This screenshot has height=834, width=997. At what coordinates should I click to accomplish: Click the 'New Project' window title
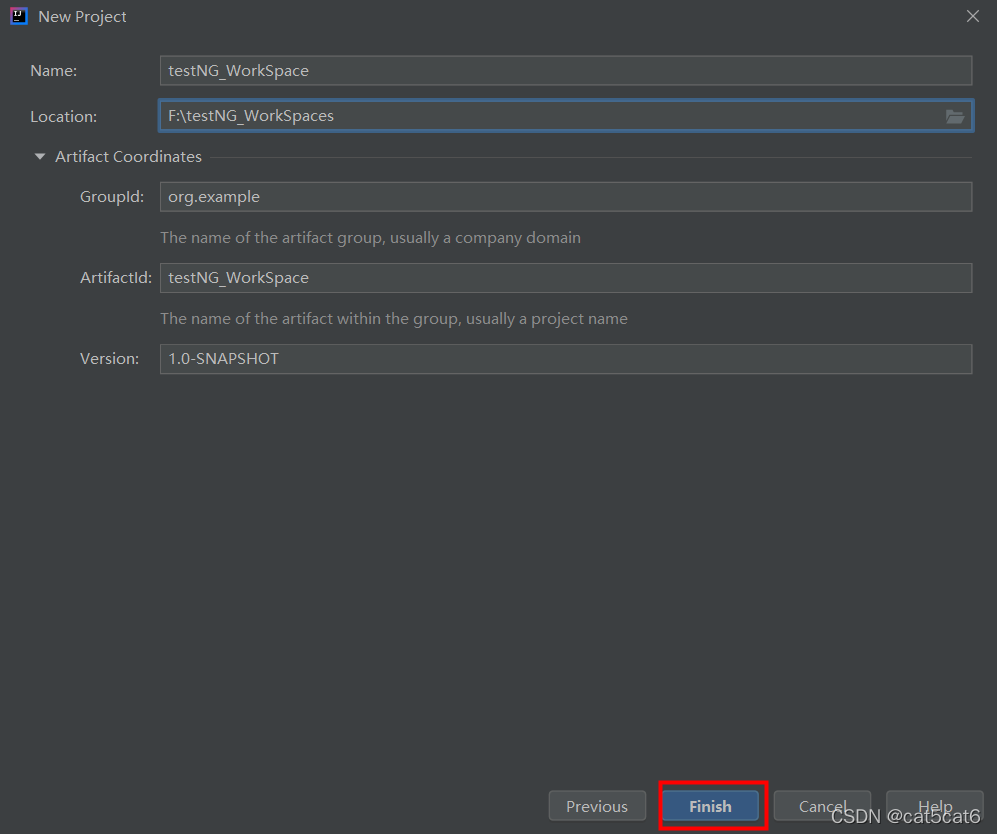(x=82, y=17)
